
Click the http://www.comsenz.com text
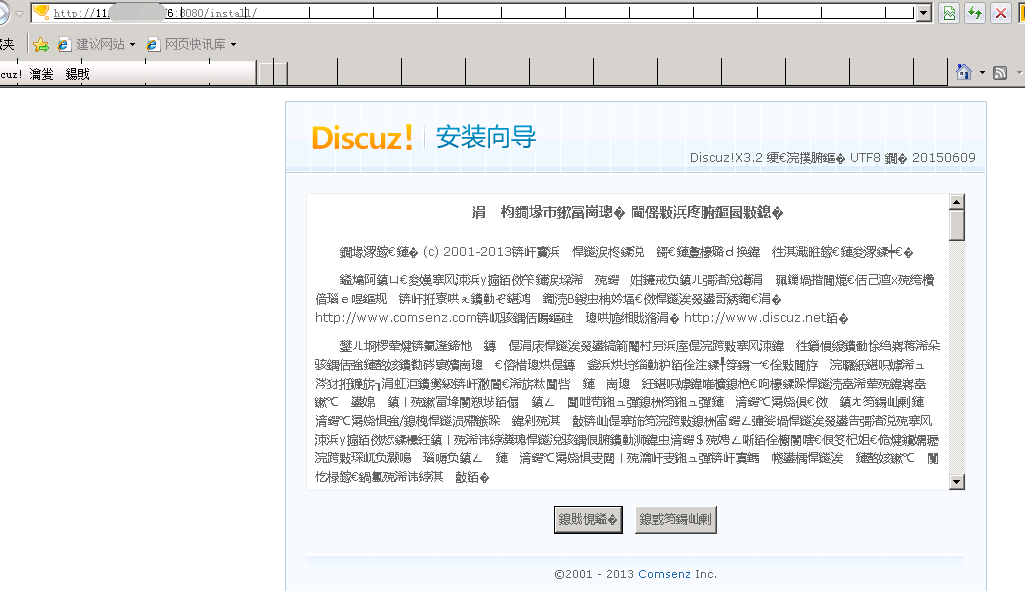pyautogui.click(x=396, y=318)
